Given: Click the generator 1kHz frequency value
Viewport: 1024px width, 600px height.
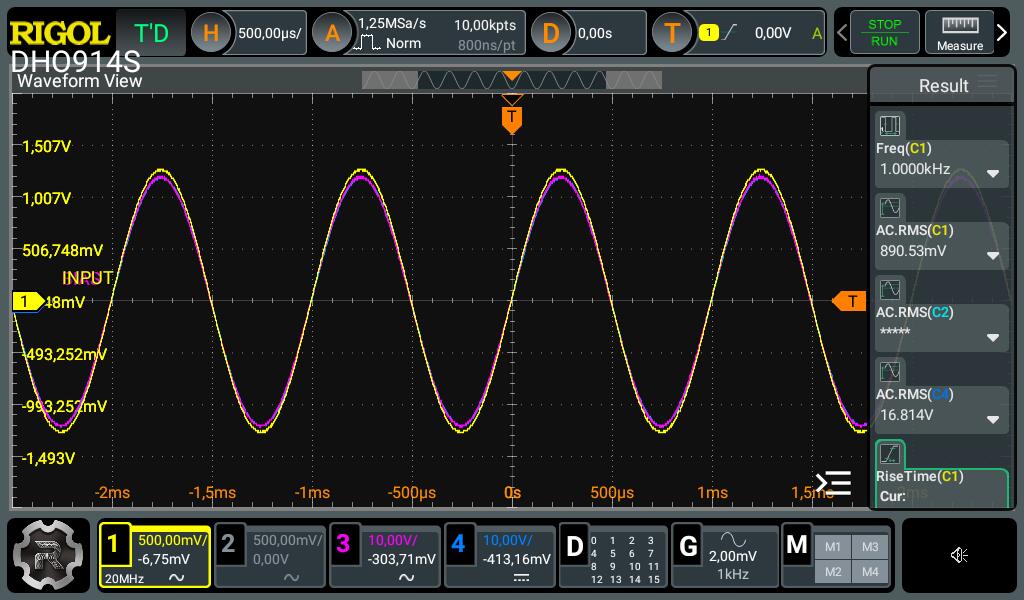Looking at the screenshot, I should pos(733,574).
